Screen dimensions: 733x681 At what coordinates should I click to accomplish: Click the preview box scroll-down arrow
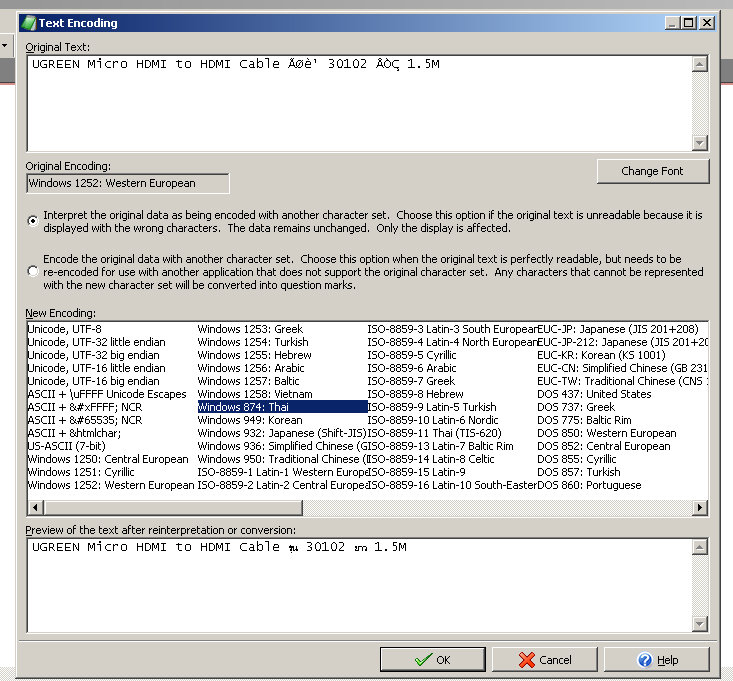click(x=699, y=624)
